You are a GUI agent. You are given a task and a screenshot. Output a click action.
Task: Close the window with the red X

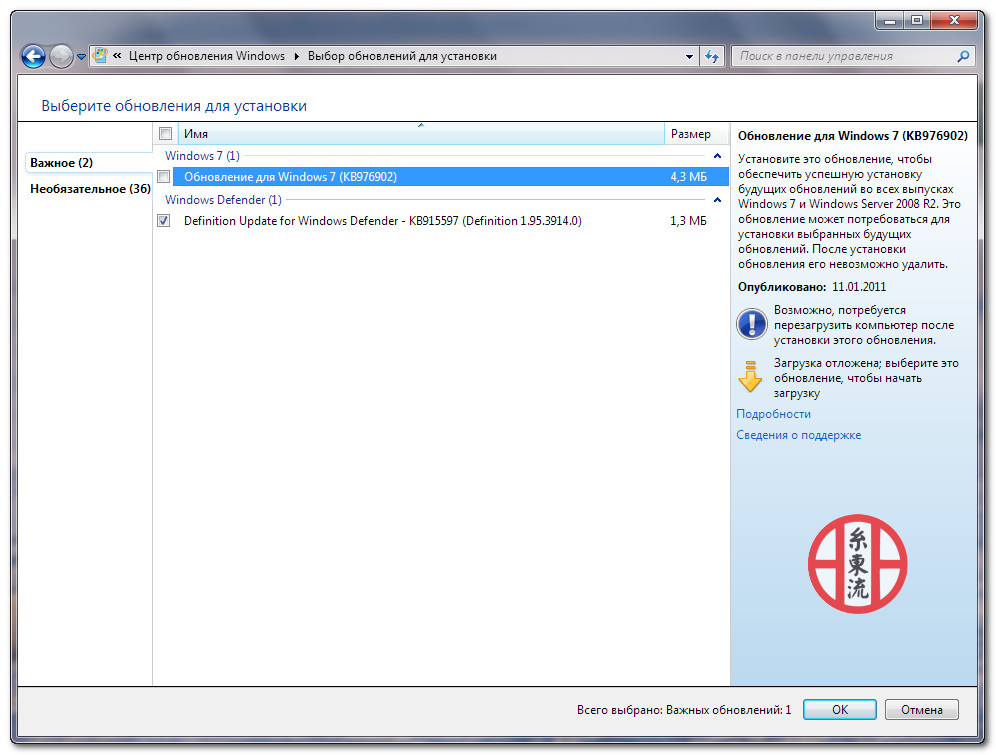[x=953, y=21]
